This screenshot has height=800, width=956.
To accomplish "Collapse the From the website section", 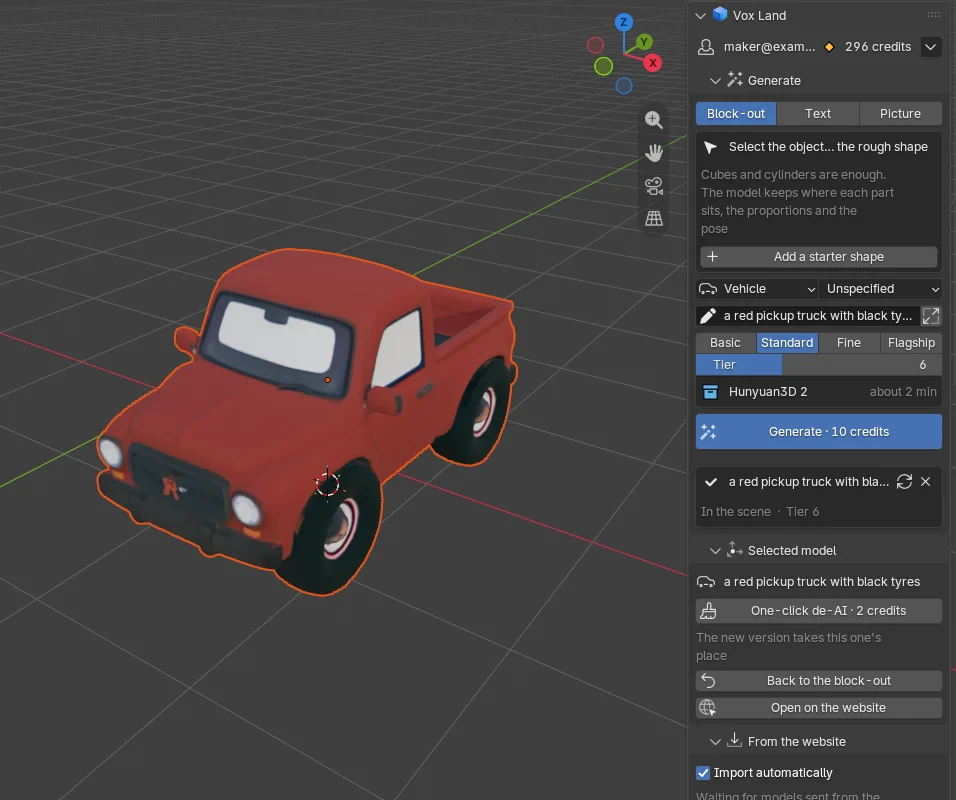I will pyautogui.click(x=715, y=741).
